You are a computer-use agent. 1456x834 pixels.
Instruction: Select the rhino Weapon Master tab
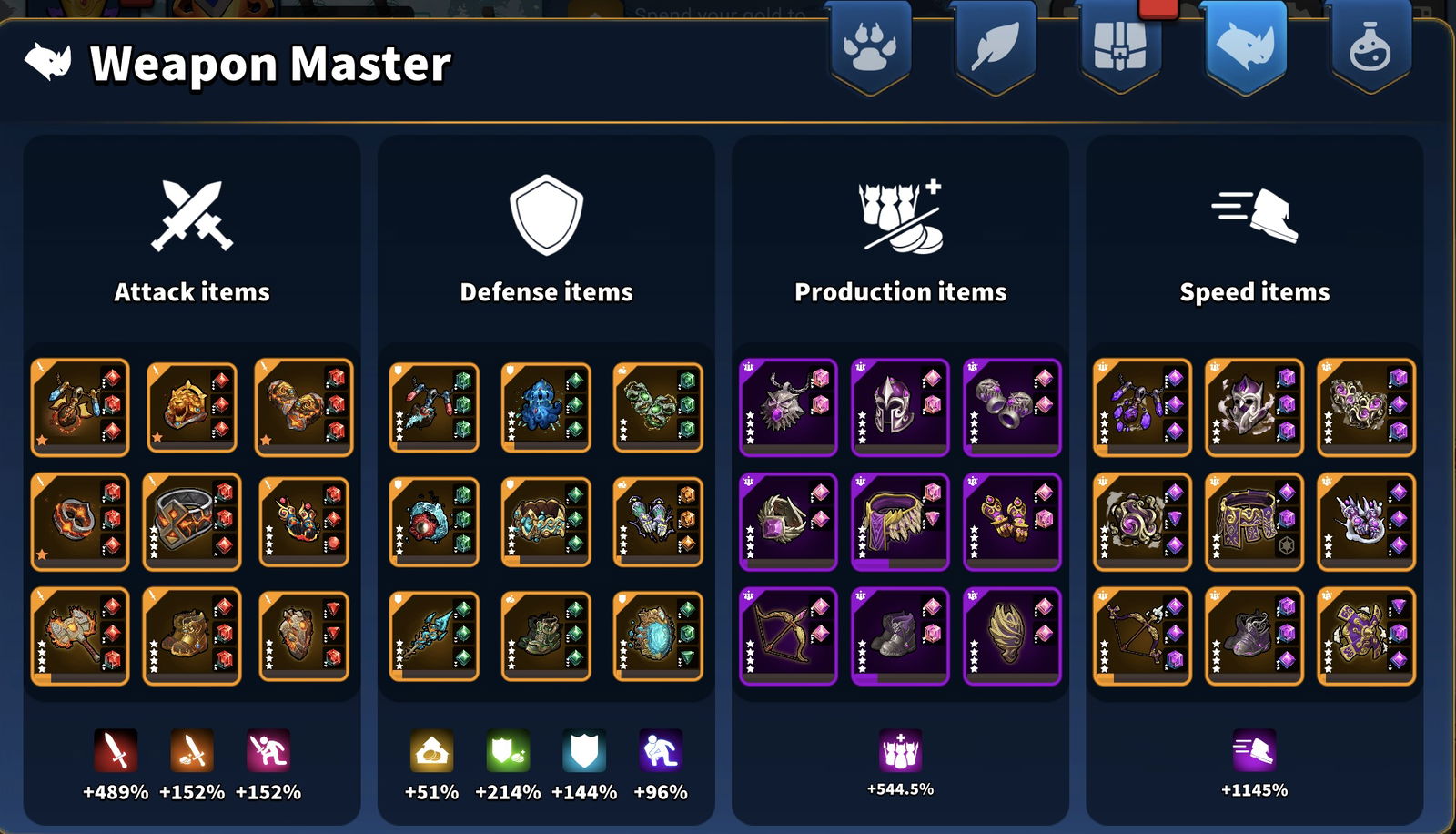pyautogui.click(x=1245, y=46)
